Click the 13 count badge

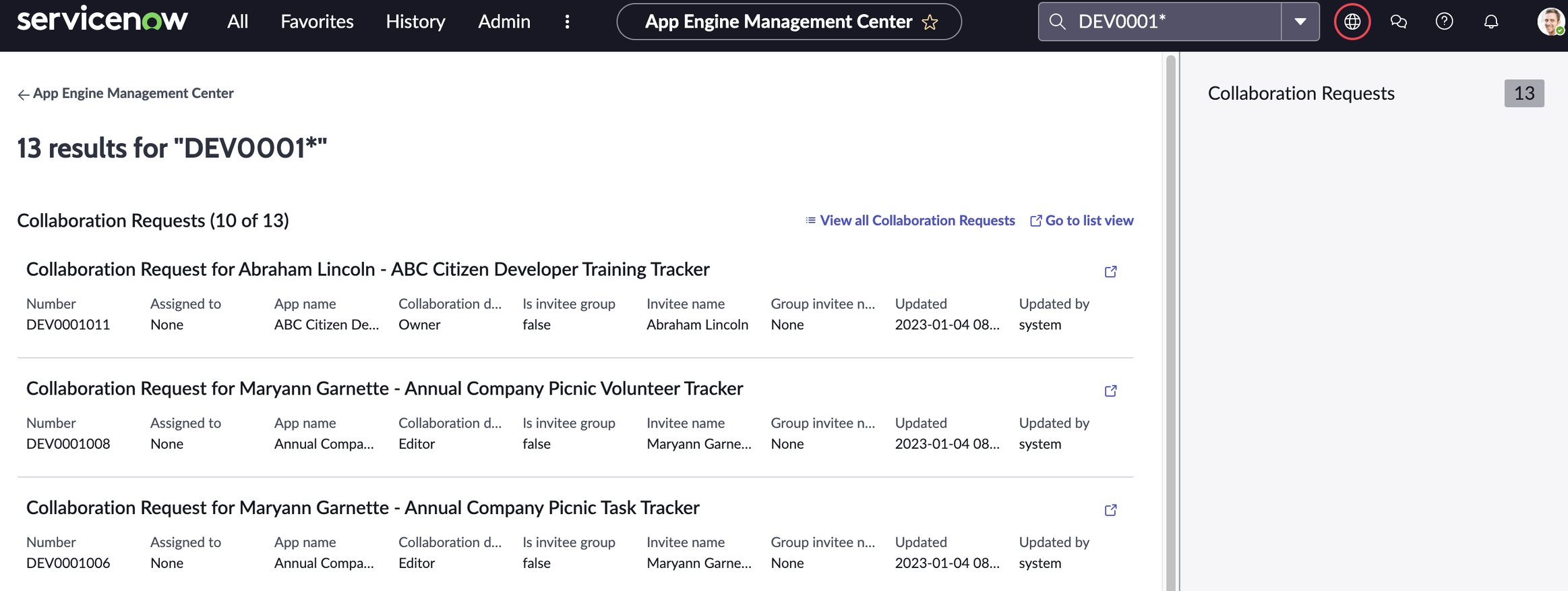point(1524,93)
